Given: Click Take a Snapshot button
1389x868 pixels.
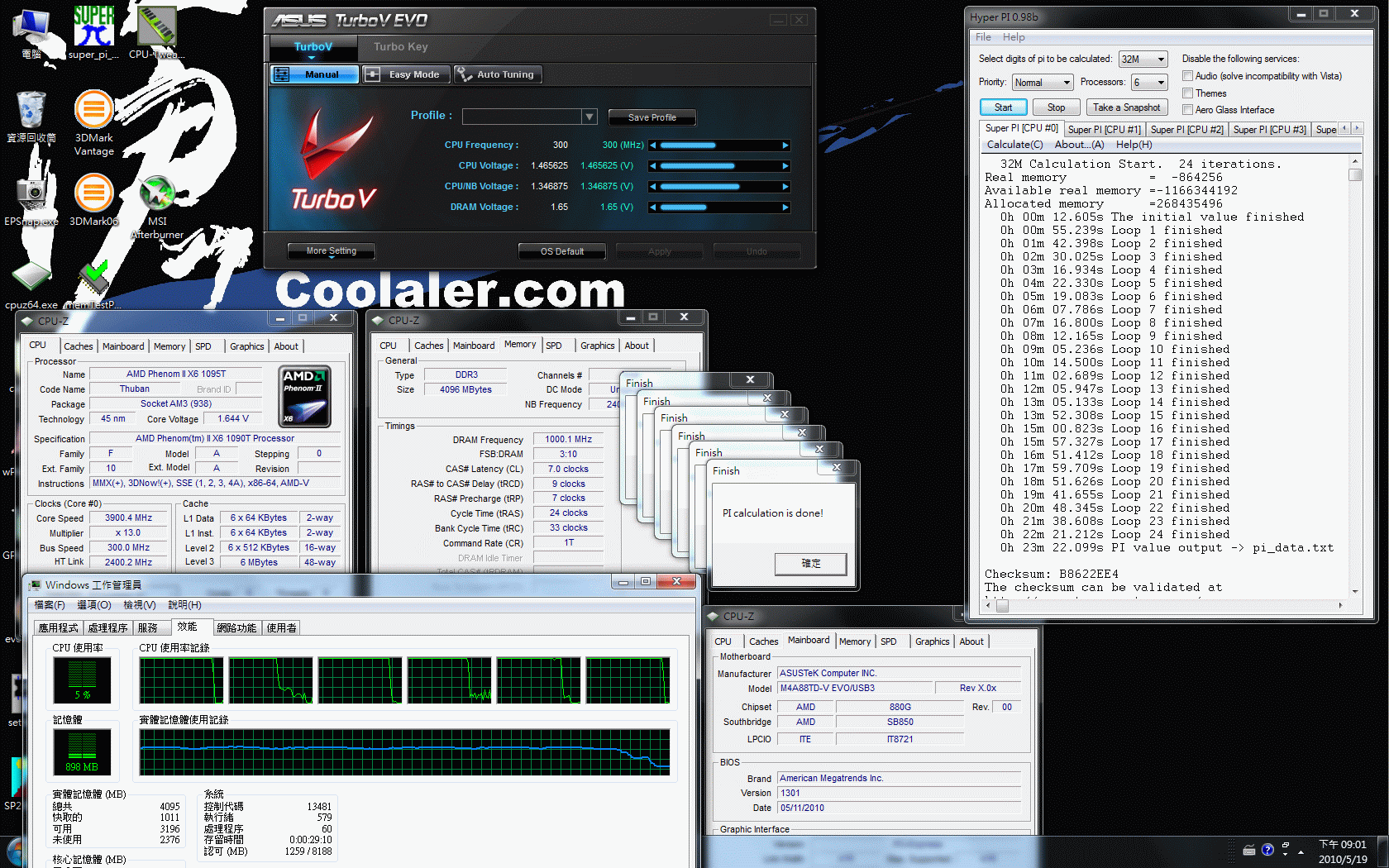Looking at the screenshot, I should click(1126, 107).
